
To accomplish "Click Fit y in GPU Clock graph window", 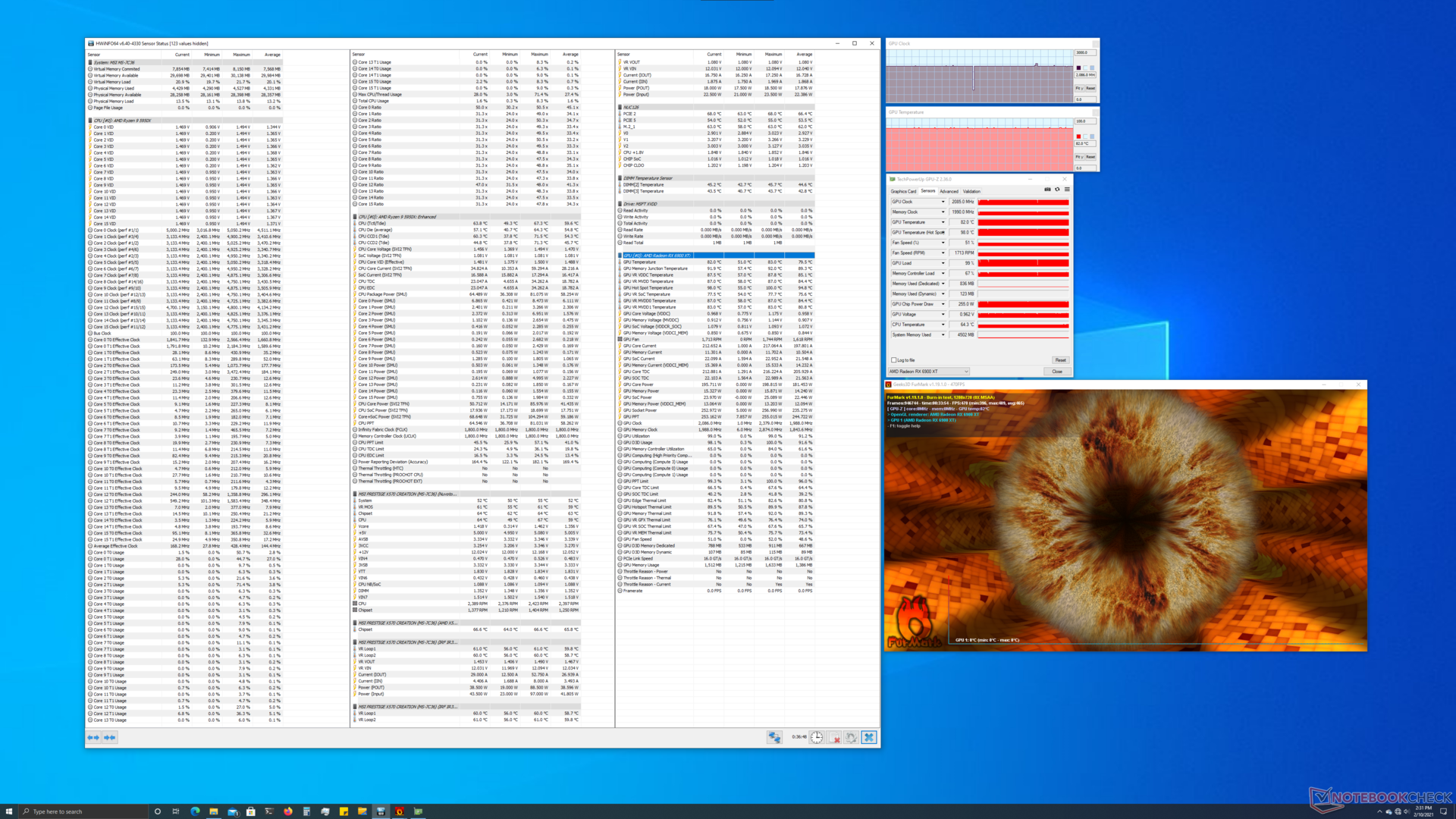I will [1079, 88].
